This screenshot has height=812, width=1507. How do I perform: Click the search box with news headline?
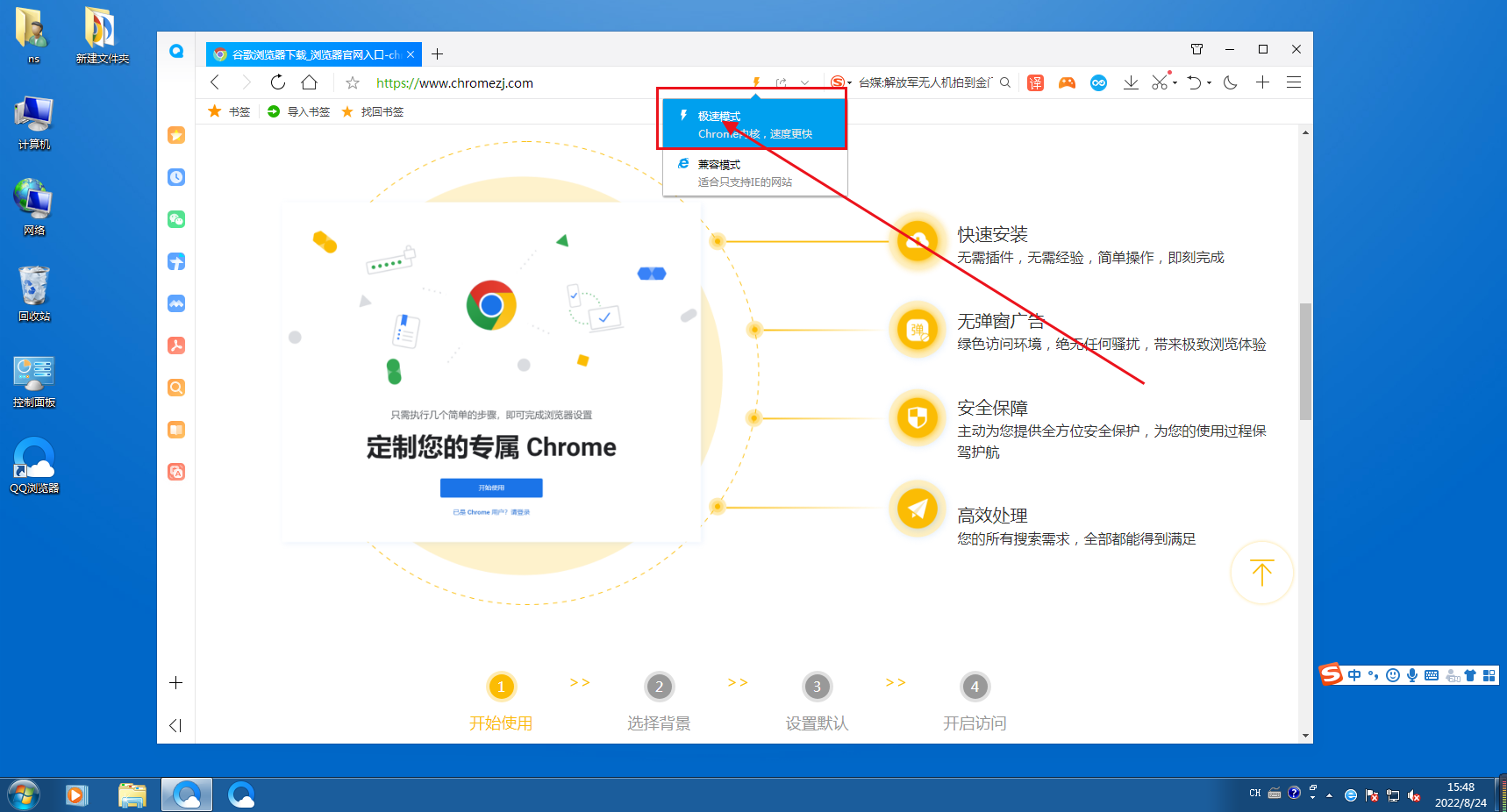pos(925,82)
